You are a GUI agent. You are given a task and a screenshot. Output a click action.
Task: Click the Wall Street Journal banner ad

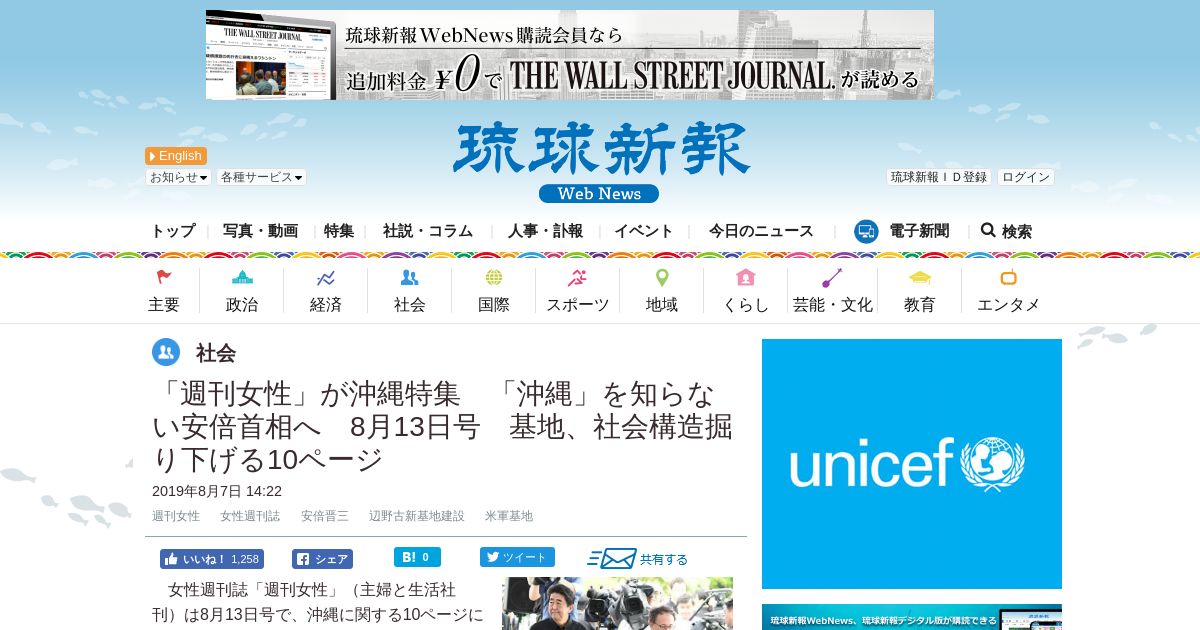(x=570, y=55)
